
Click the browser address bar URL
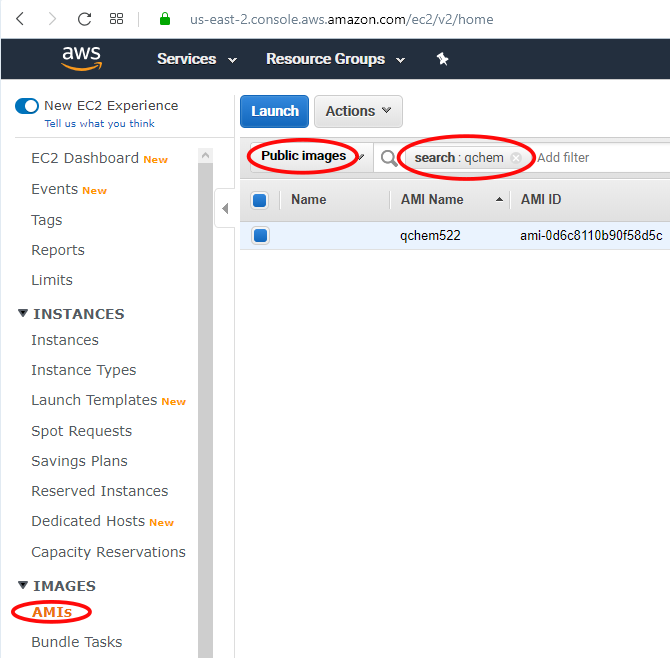341,19
